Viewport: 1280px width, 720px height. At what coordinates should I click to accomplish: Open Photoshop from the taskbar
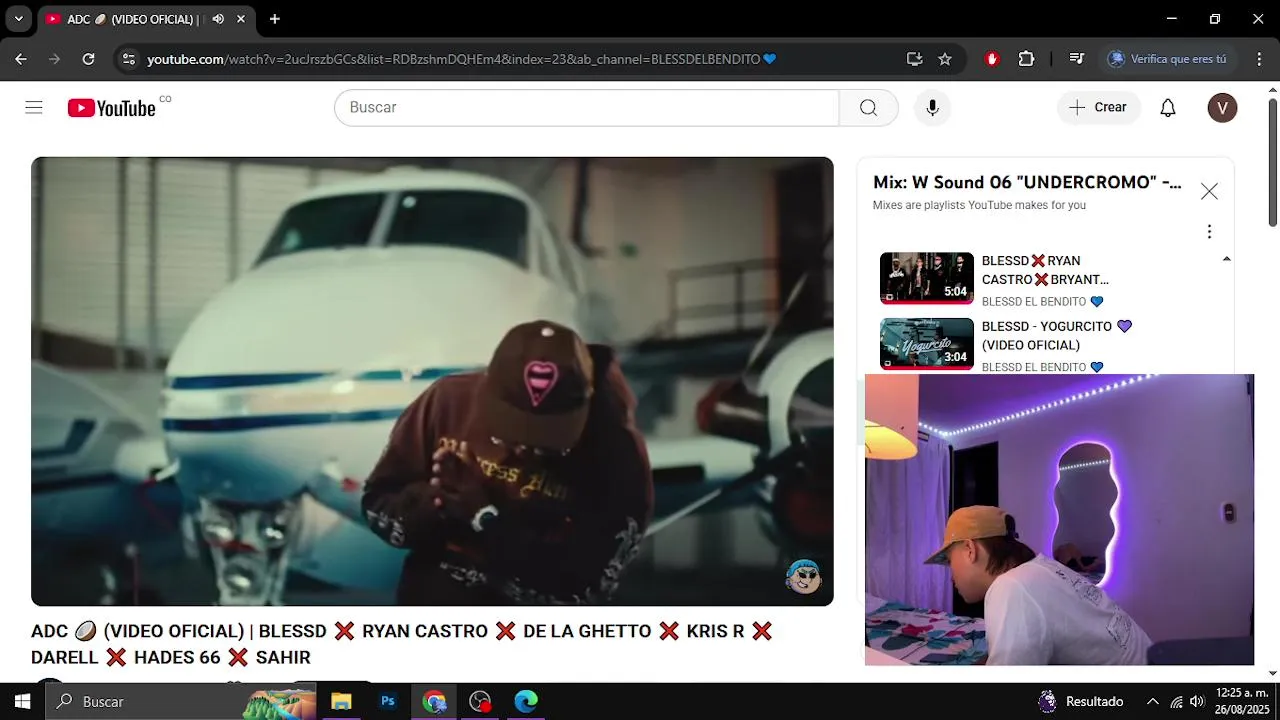click(x=388, y=702)
